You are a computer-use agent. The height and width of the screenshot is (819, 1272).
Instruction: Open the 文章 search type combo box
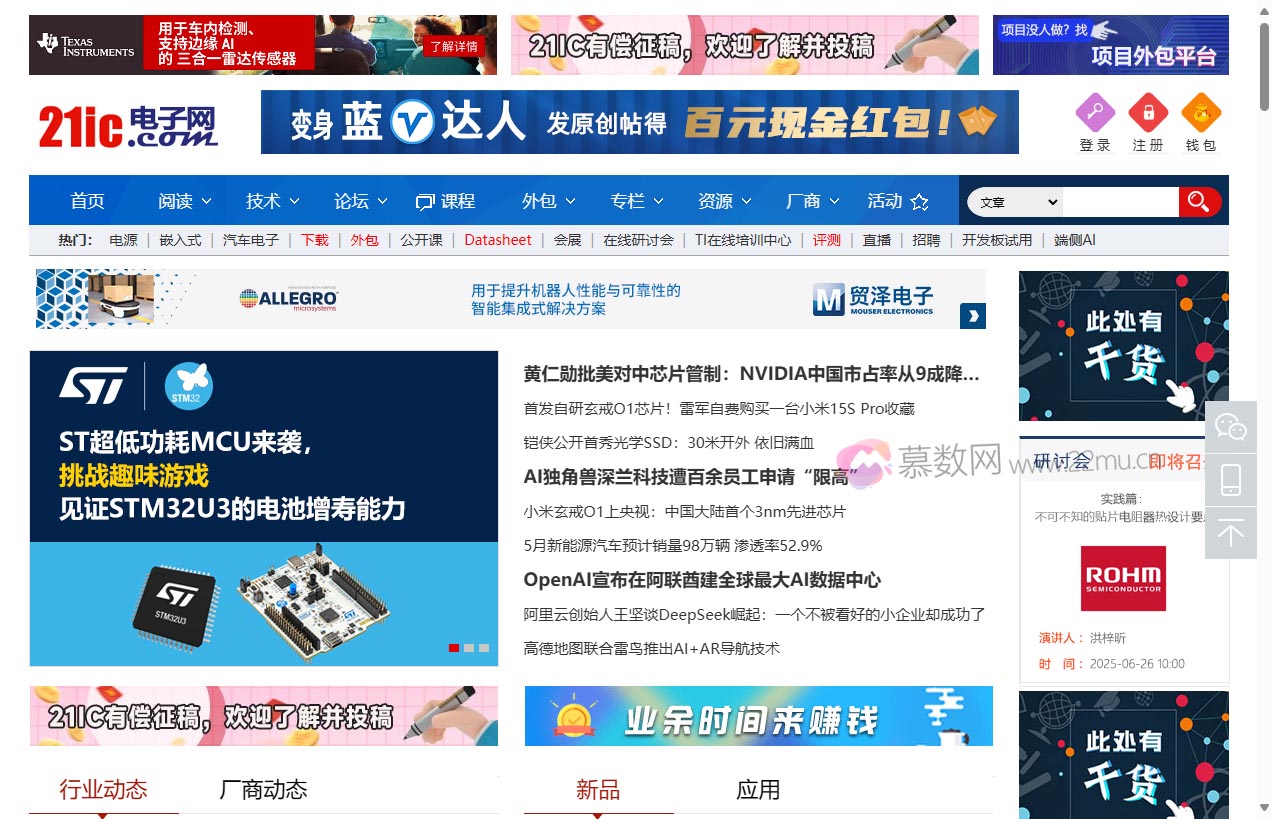pyautogui.click(x=1013, y=201)
